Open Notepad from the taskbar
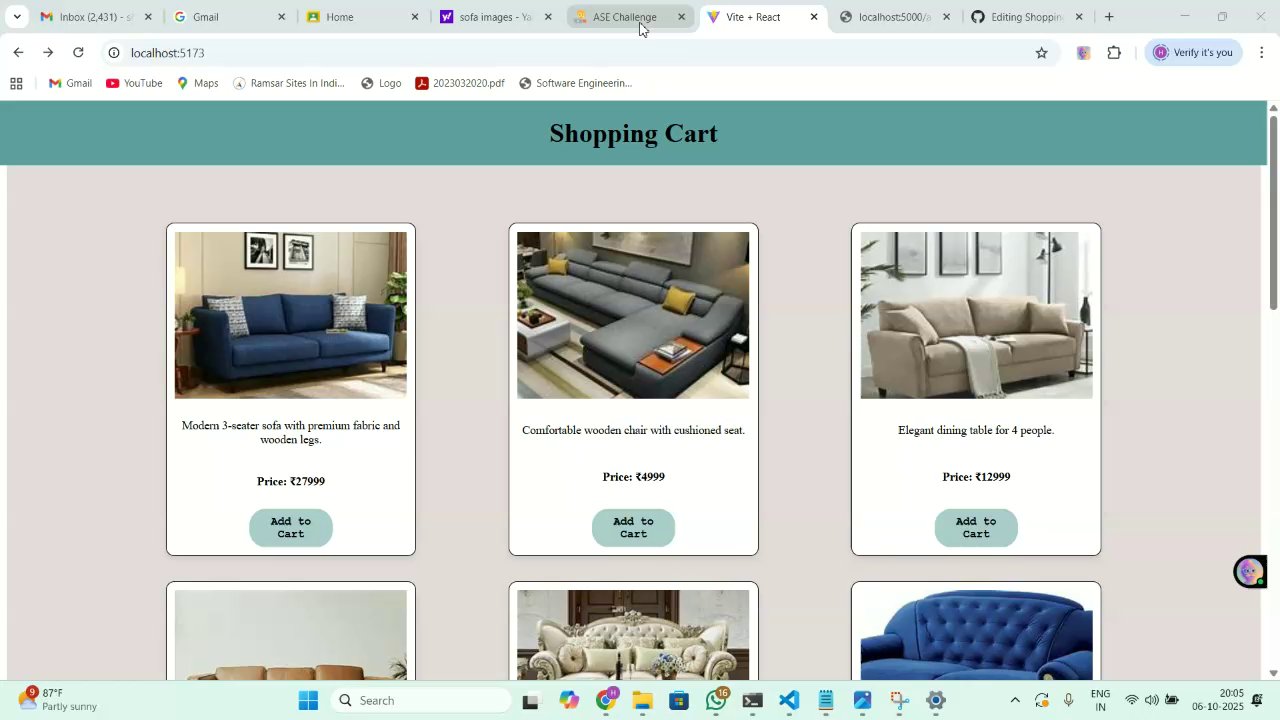The width and height of the screenshot is (1280, 720). pyautogui.click(x=826, y=701)
